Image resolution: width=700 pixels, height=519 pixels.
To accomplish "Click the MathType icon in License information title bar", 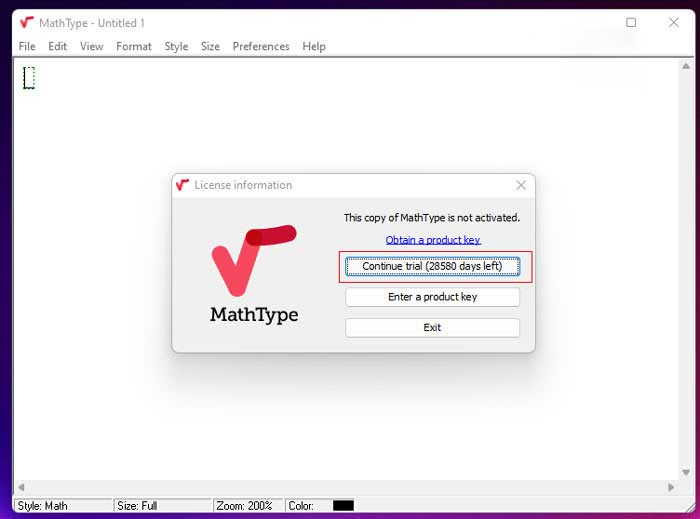I will (182, 185).
